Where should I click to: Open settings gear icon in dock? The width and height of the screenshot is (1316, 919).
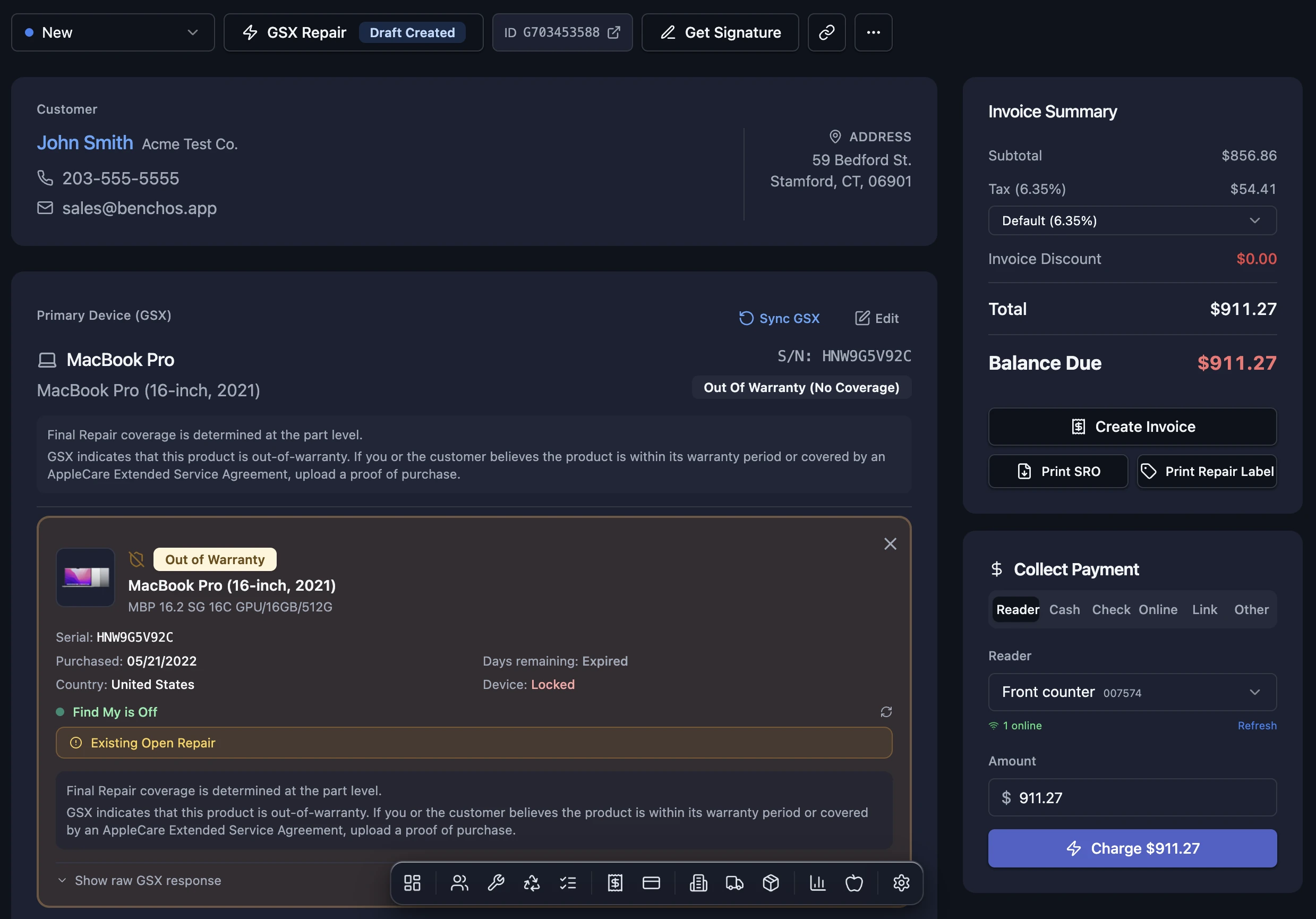pyautogui.click(x=901, y=883)
